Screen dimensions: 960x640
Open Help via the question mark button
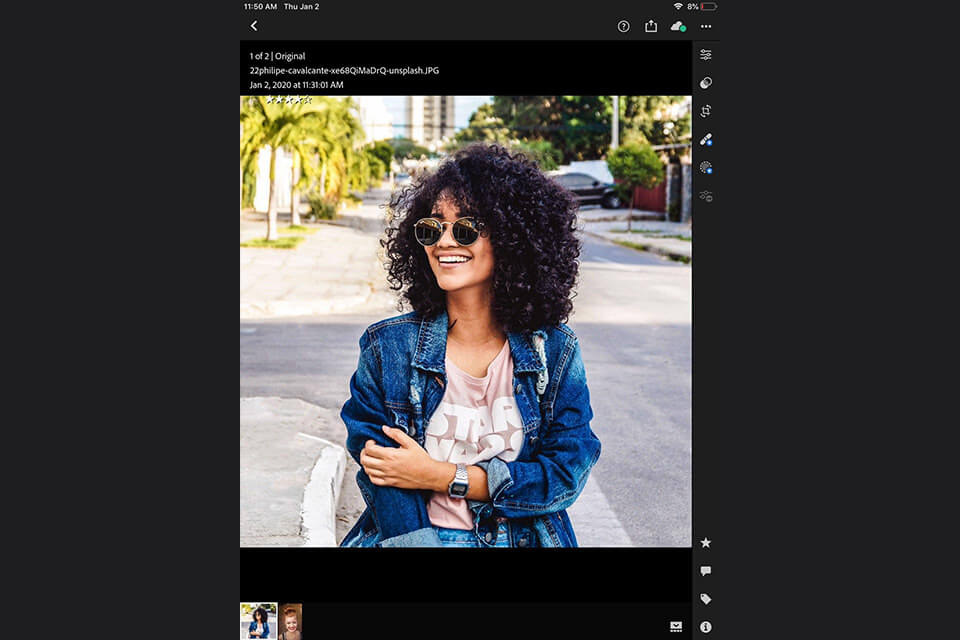point(625,26)
